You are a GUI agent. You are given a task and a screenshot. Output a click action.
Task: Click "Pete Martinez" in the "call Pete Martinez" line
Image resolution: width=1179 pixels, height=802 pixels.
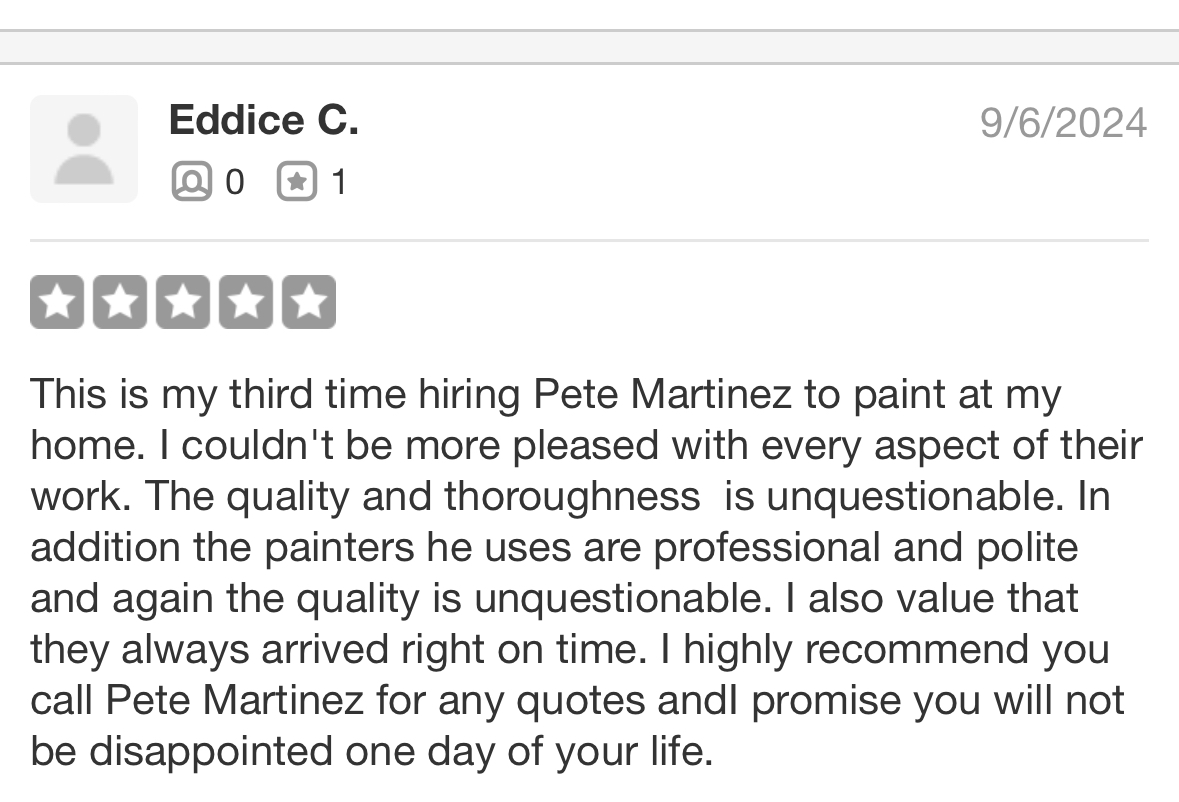tap(235, 700)
